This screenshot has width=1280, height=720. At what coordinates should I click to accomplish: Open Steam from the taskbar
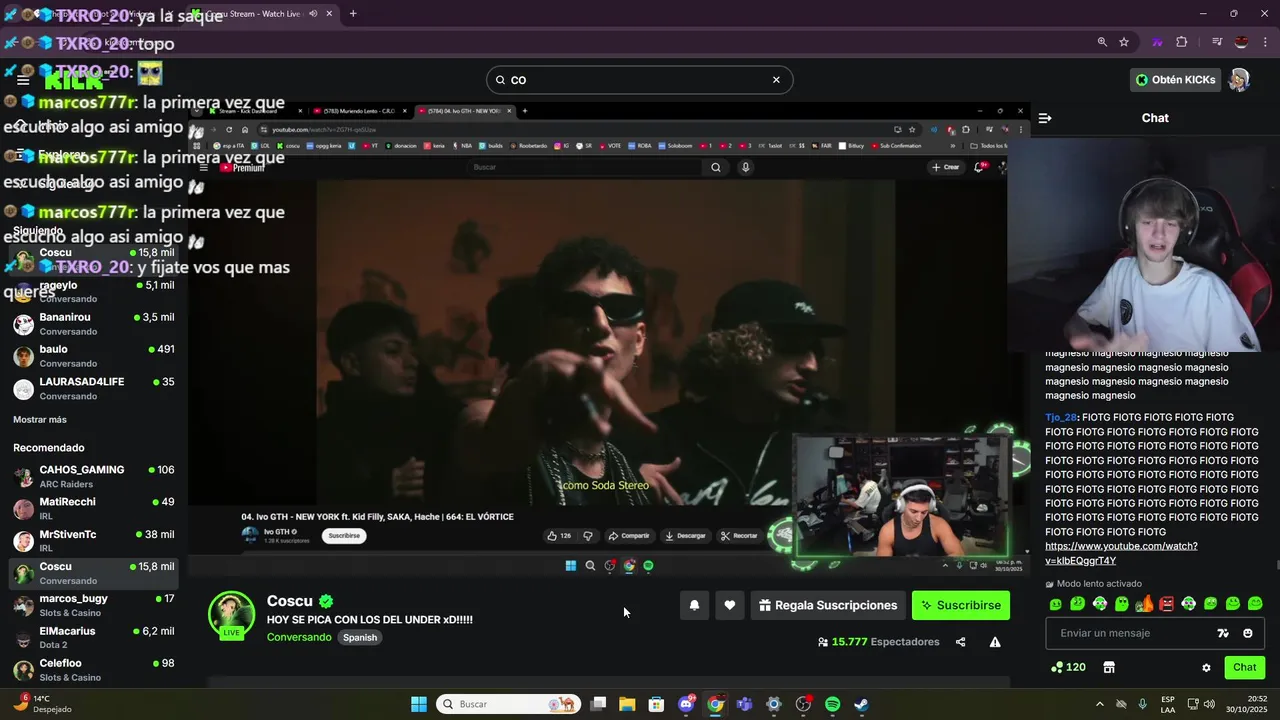tap(861, 704)
